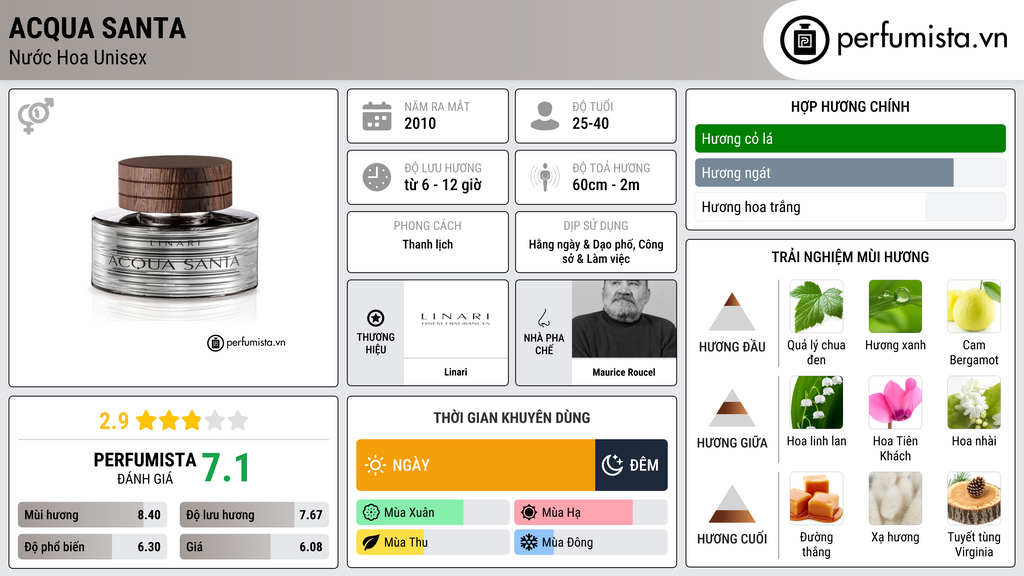Click the sun icon for Mùa Hạ
Screen dimensions: 1024x576
529,513
